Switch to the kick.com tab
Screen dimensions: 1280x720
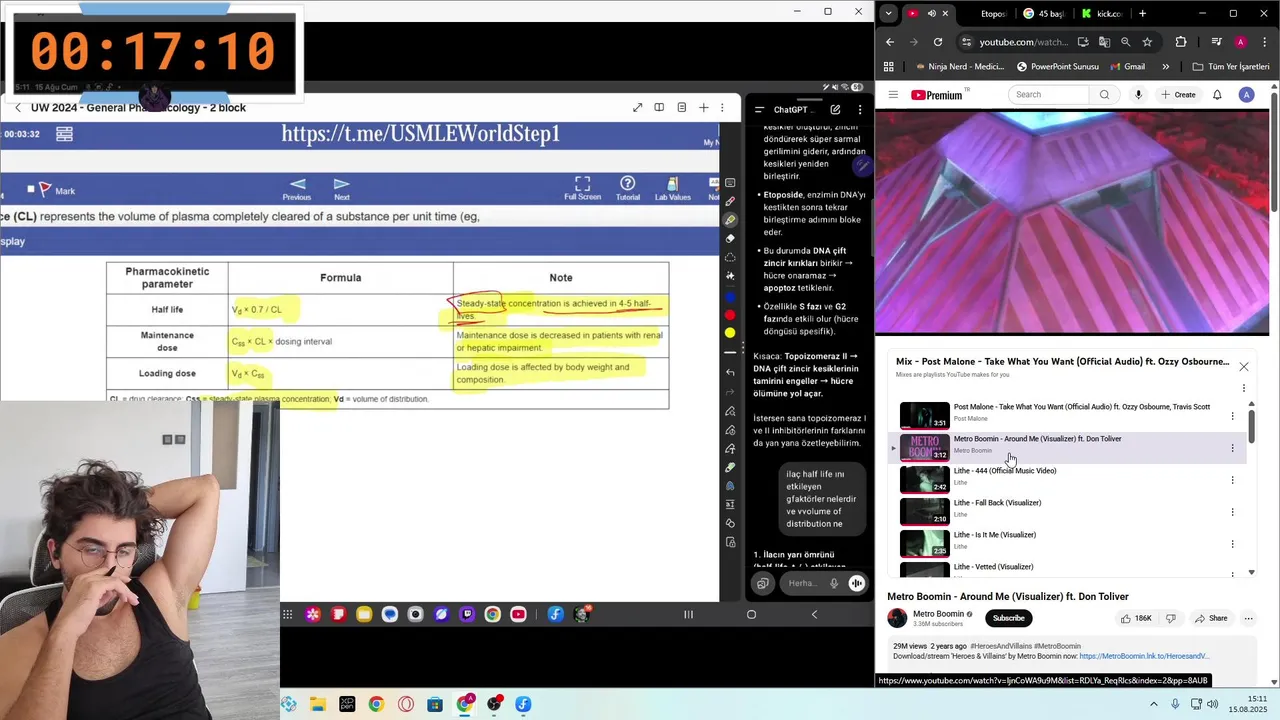click(1101, 13)
